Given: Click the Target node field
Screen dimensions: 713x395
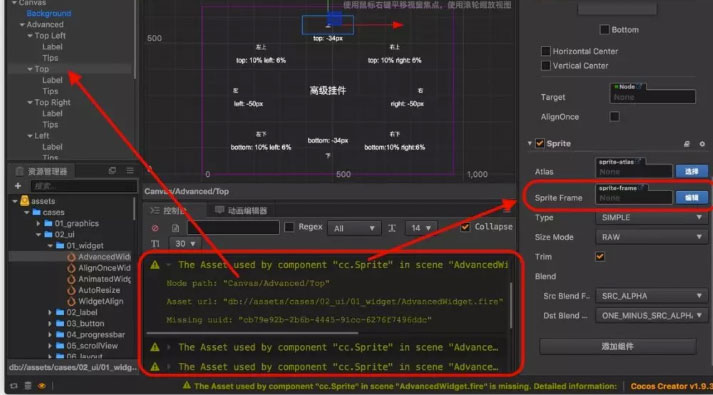Looking at the screenshot, I should (x=652, y=97).
